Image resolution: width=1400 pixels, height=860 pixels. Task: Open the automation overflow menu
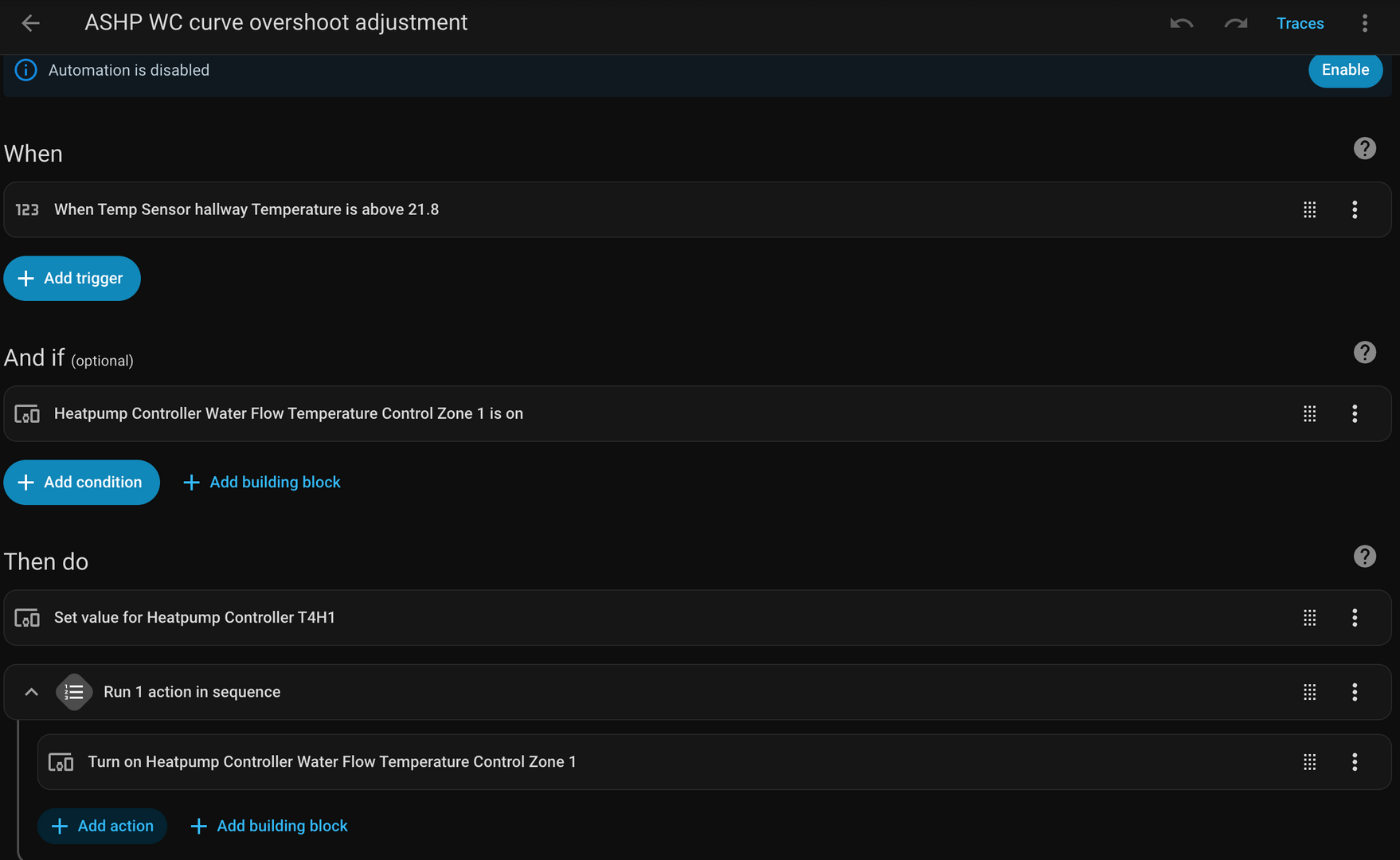(x=1364, y=23)
